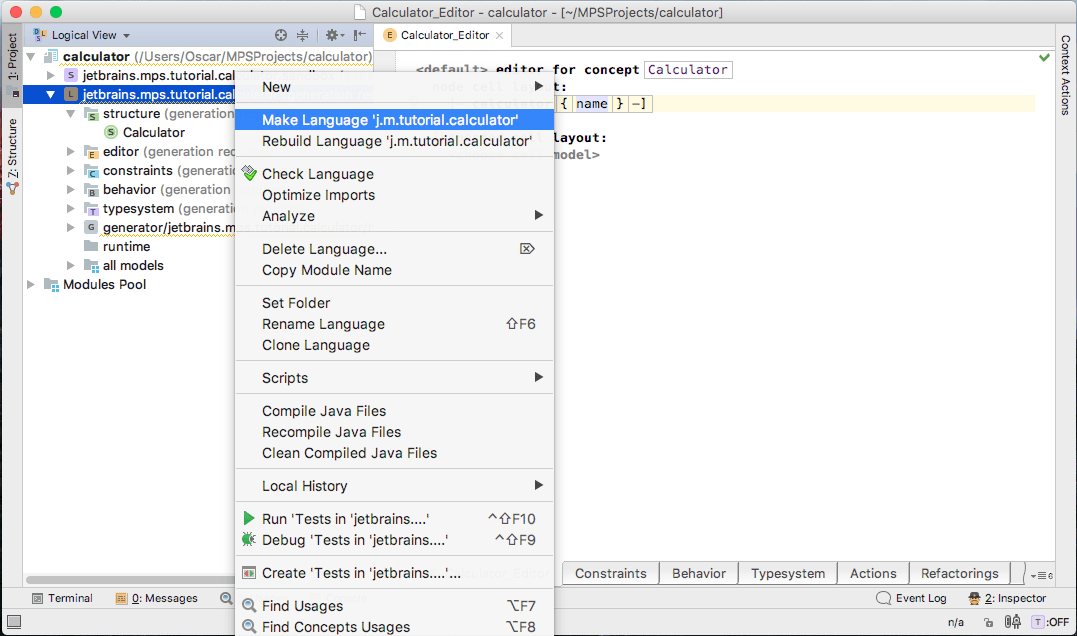
Task: Click the Calculator concept icon in the tree
Action: [111, 132]
